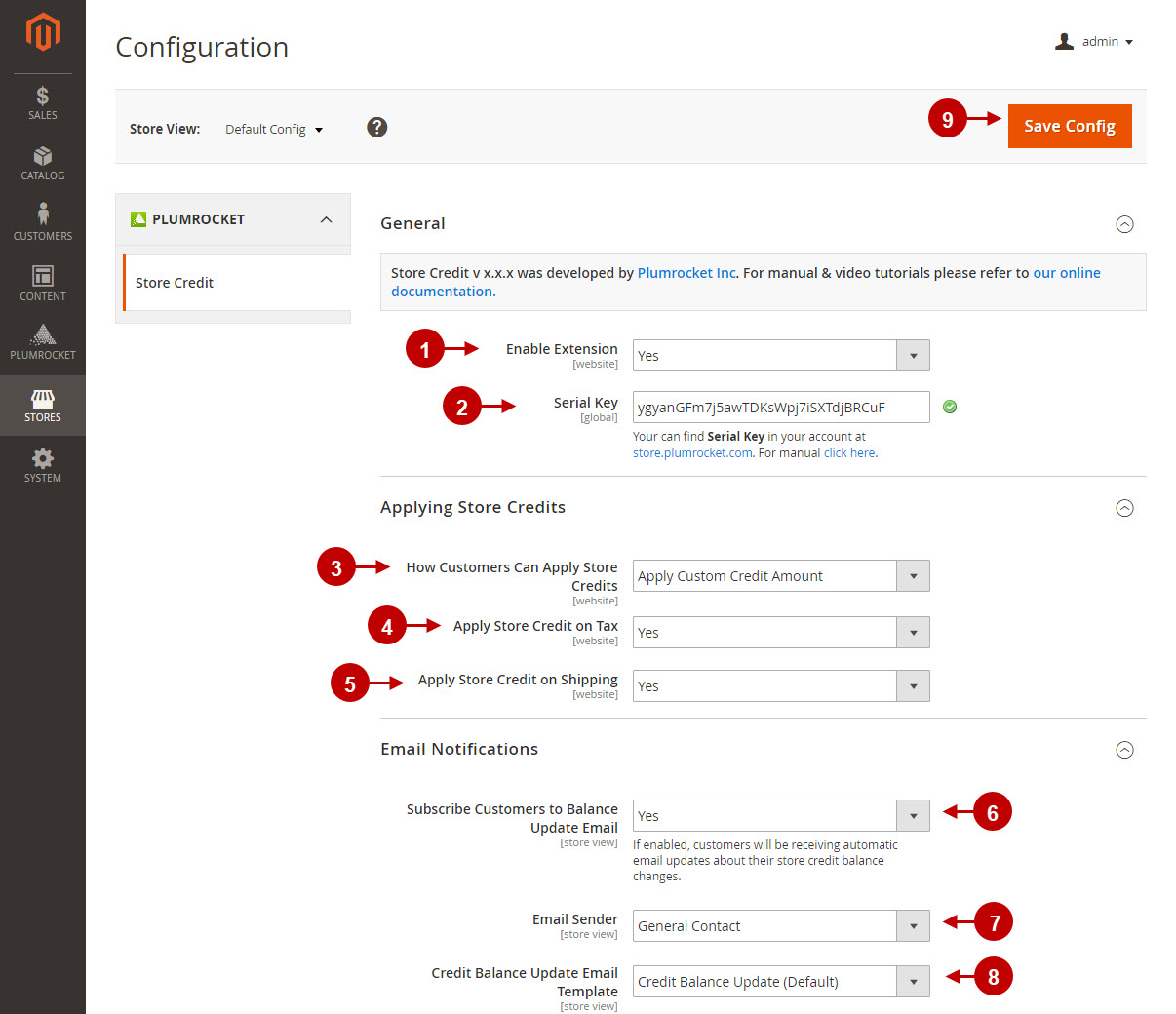Viewport: 1176px width, 1014px height.
Task: Click the Configuration page title
Action: pyautogui.click(x=202, y=47)
